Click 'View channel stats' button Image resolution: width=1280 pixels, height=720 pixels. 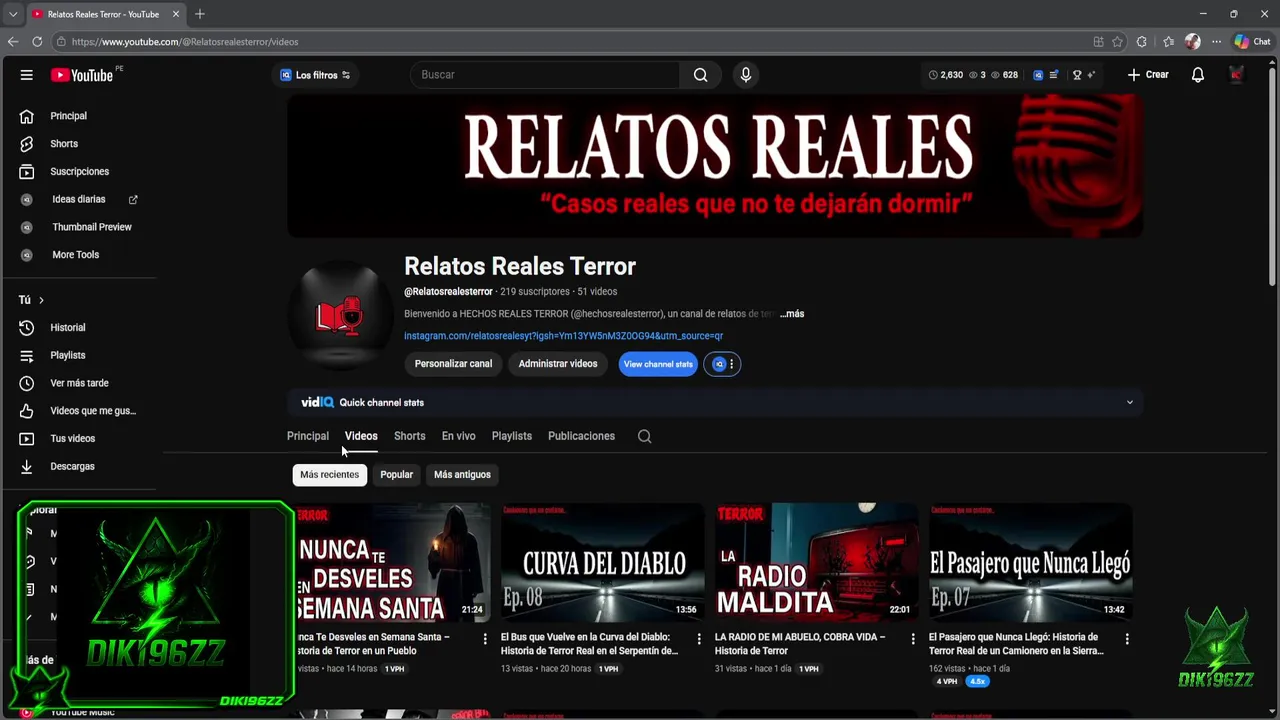click(658, 364)
